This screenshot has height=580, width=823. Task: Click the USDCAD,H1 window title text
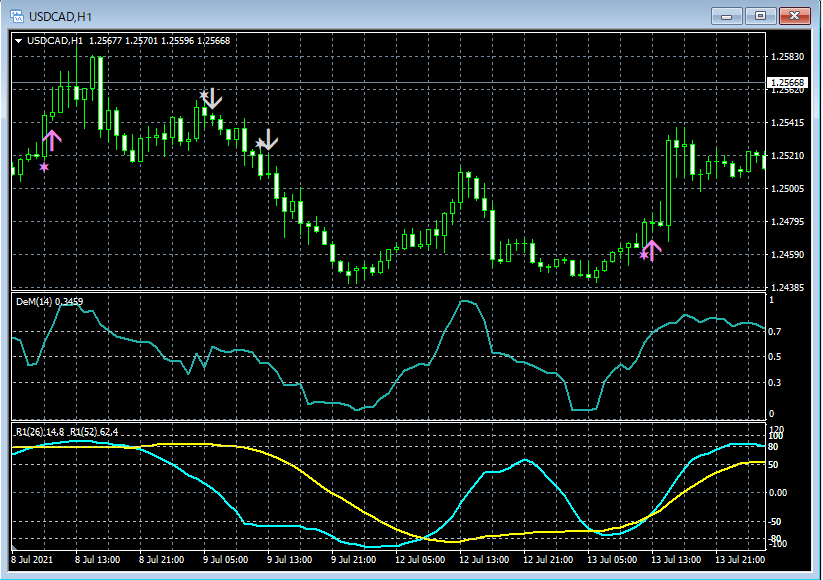tap(60, 17)
